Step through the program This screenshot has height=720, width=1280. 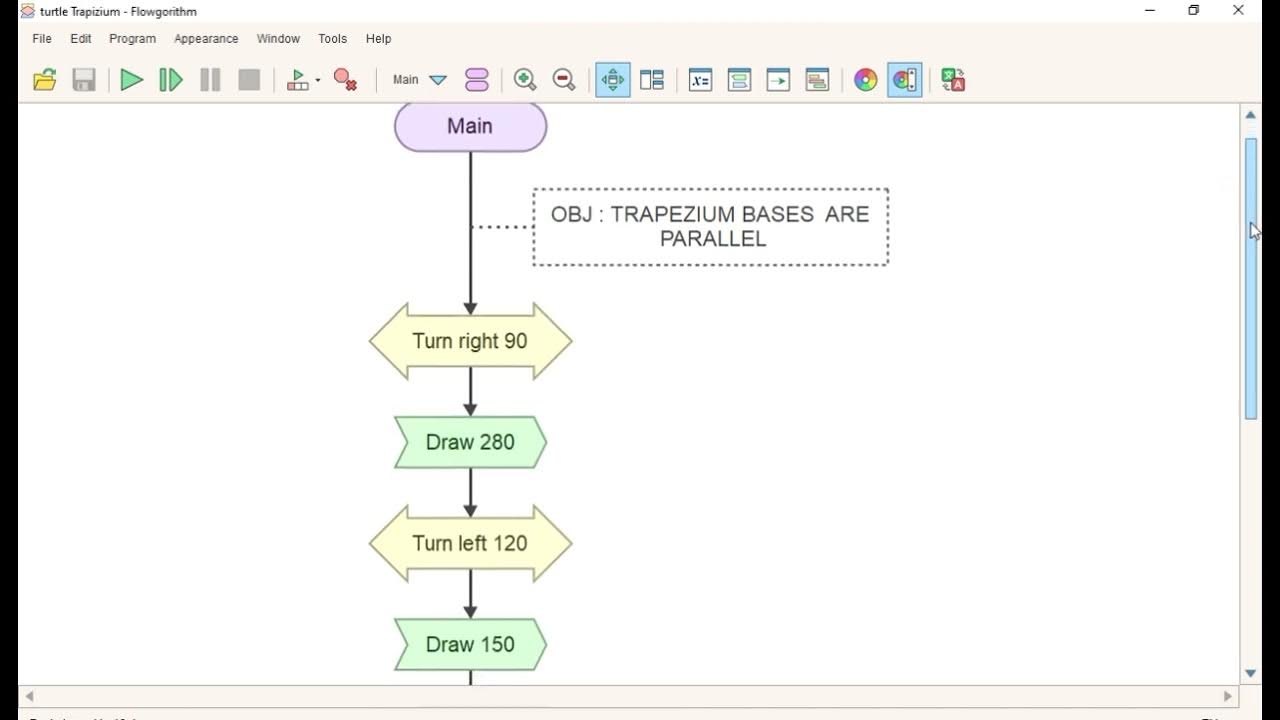(x=171, y=80)
